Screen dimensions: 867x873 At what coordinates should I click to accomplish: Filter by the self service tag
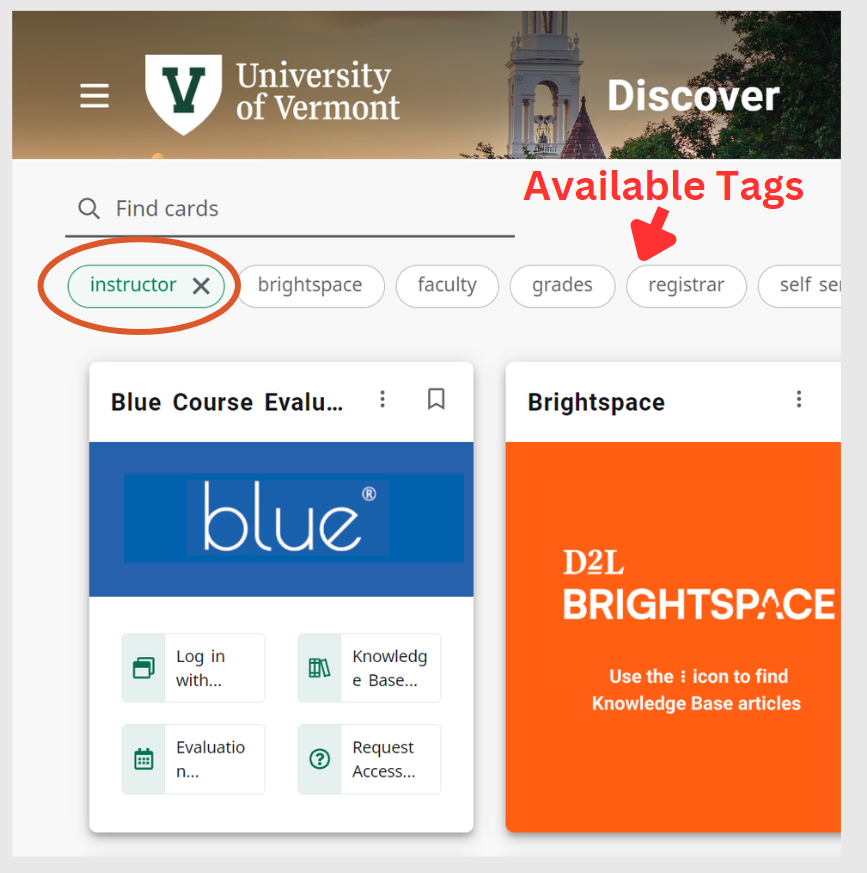click(x=800, y=286)
